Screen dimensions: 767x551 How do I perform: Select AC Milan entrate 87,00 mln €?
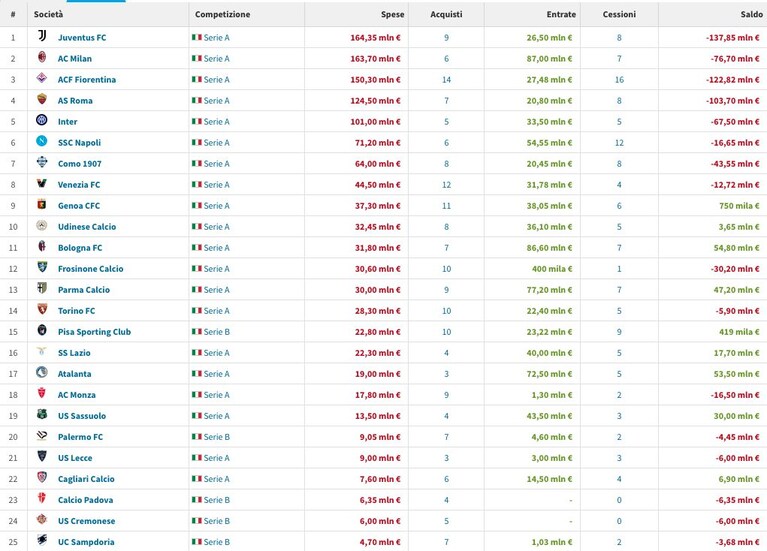[549, 59]
